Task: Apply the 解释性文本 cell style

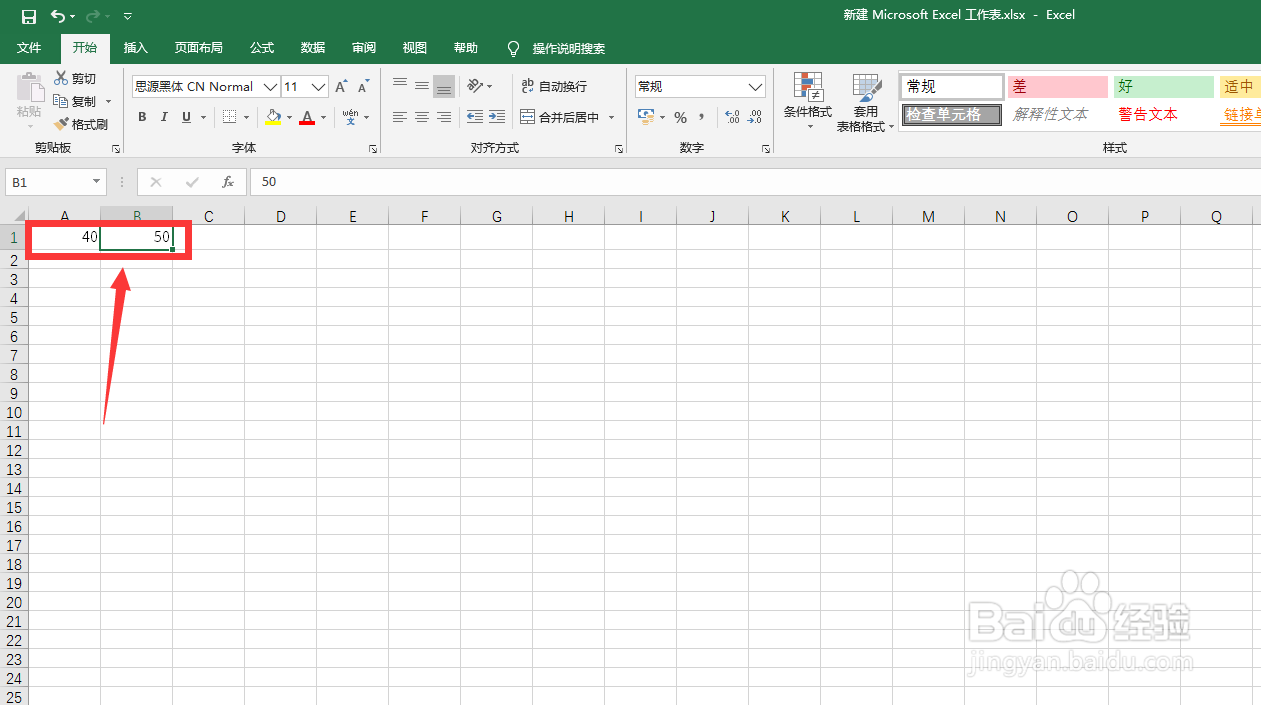Action: click(1057, 115)
